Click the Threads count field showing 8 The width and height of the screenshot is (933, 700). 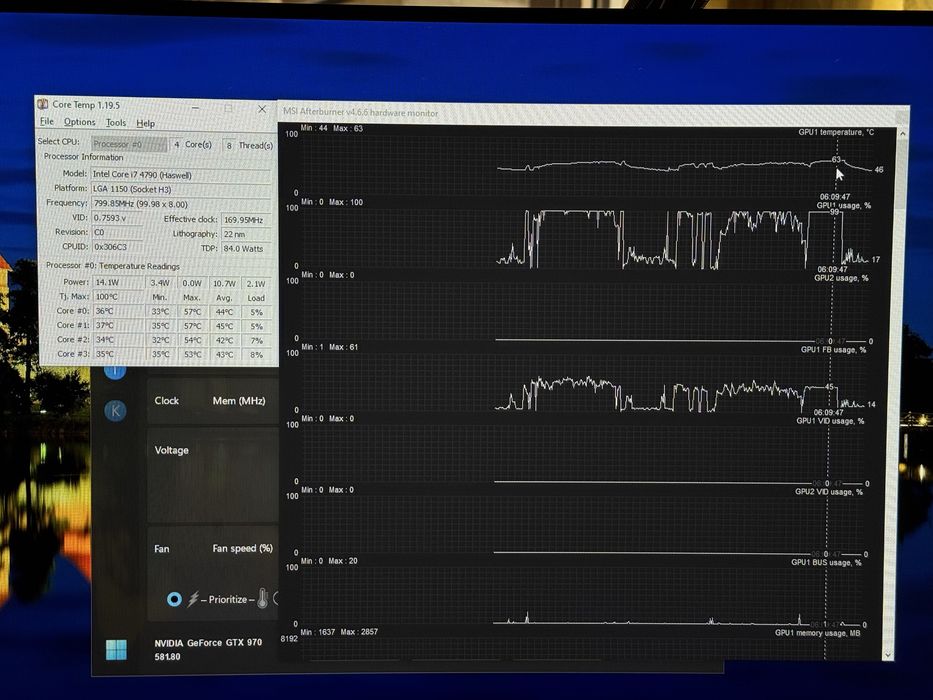coord(228,145)
